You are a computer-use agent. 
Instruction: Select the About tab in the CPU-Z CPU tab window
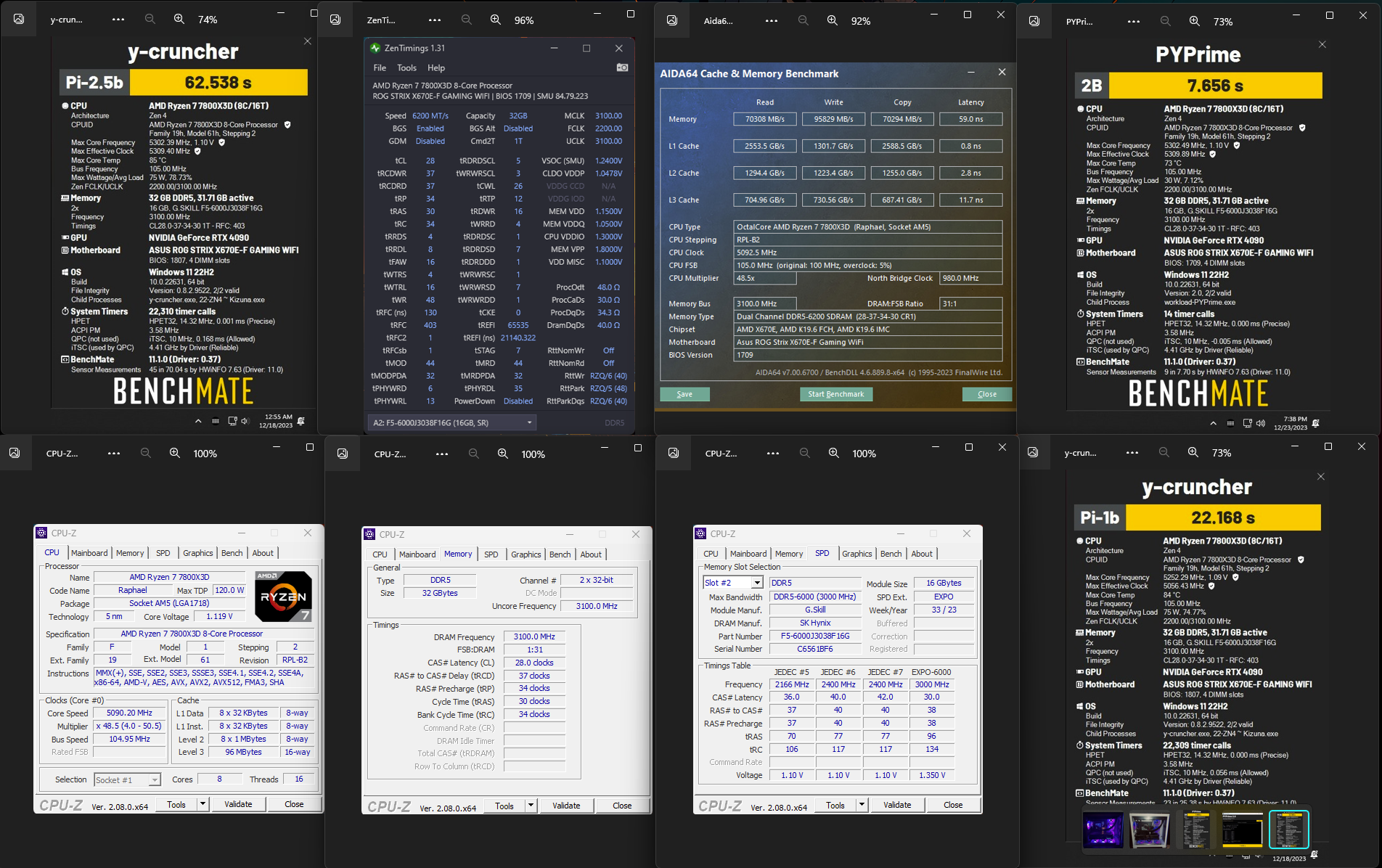[263, 553]
